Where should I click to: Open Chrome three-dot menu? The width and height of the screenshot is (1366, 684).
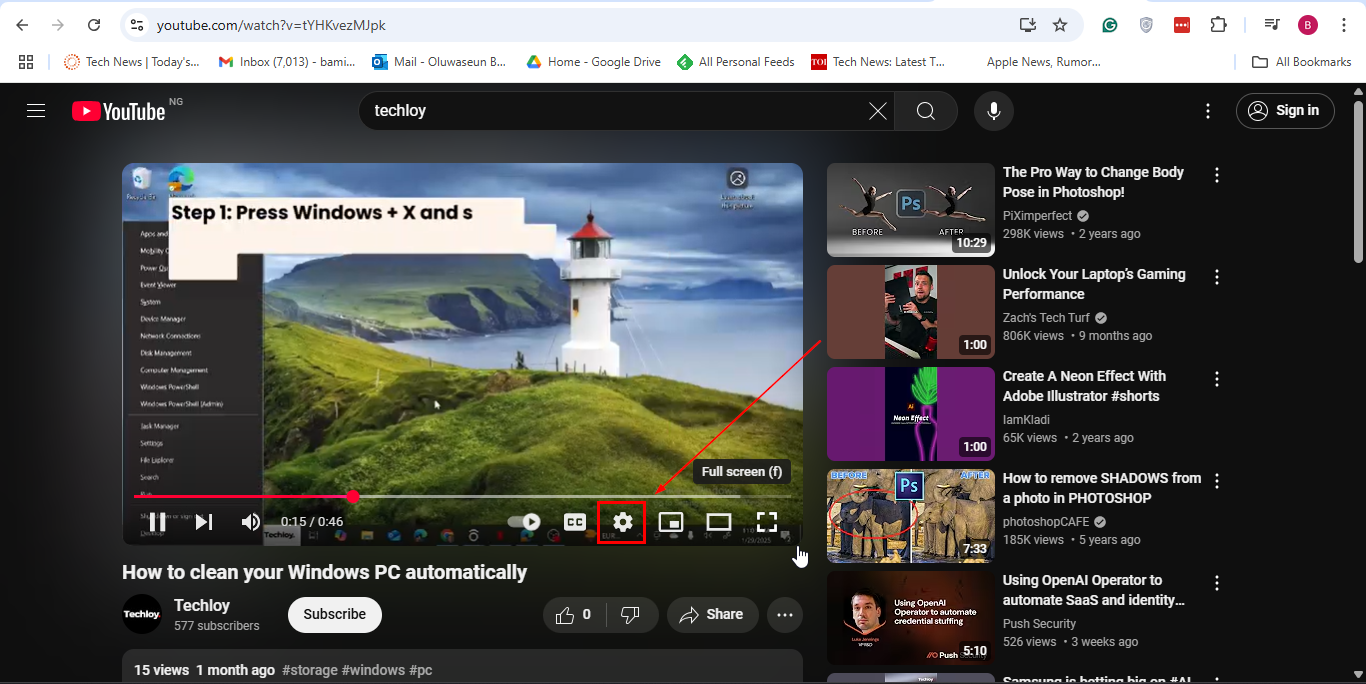click(x=1344, y=25)
